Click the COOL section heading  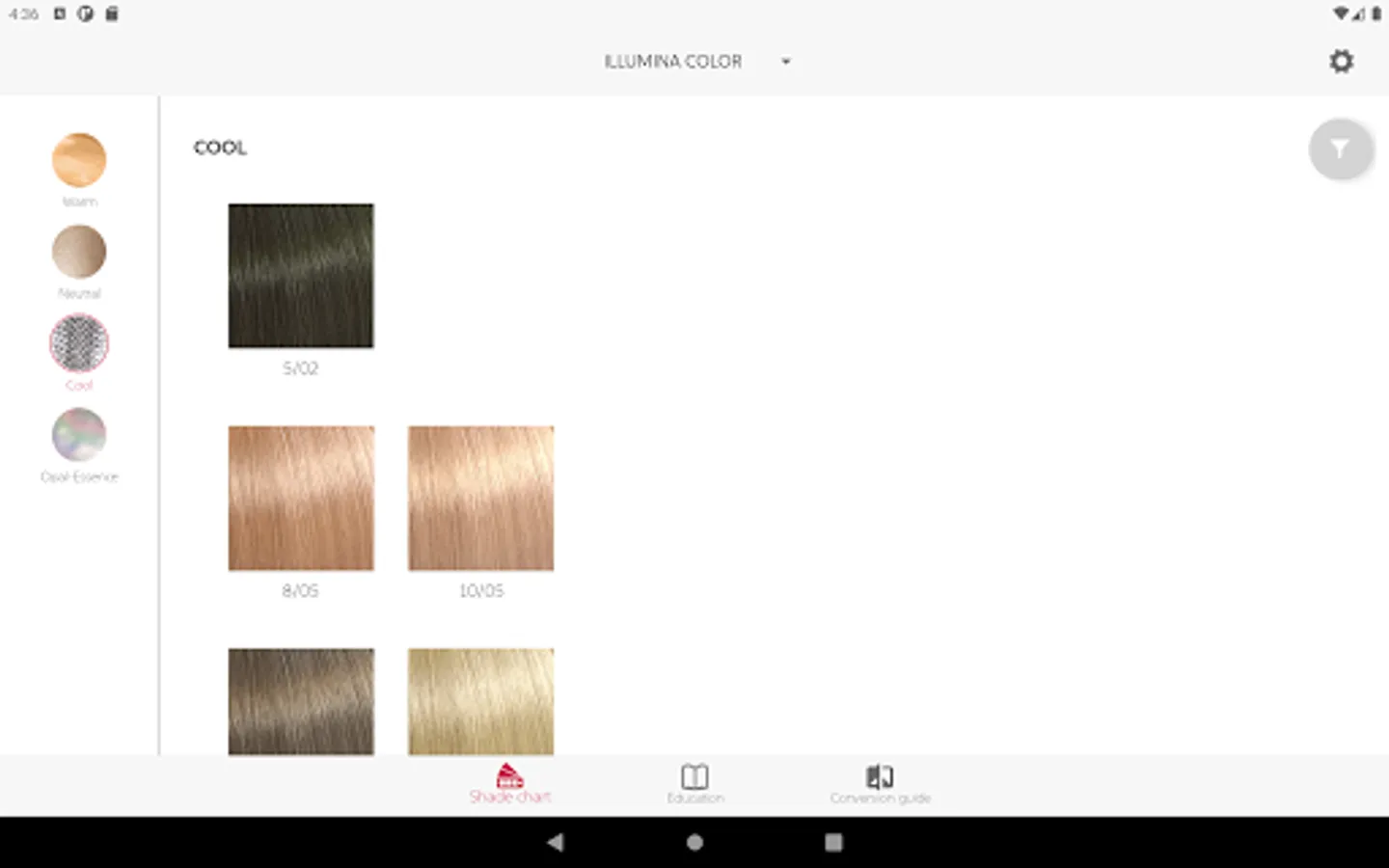click(x=220, y=148)
